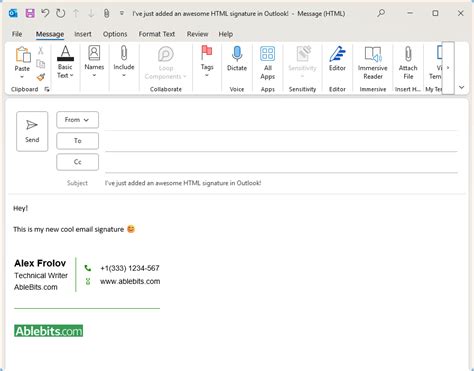Open All Apps
474x371 pixels.
(x=268, y=63)
